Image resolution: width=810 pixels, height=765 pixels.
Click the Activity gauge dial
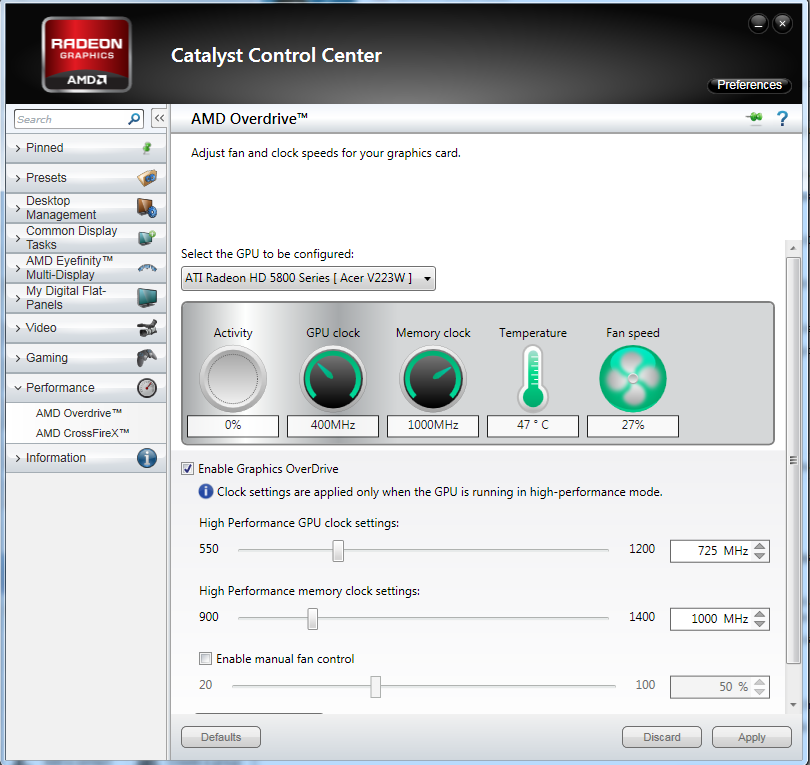(233, 379)
